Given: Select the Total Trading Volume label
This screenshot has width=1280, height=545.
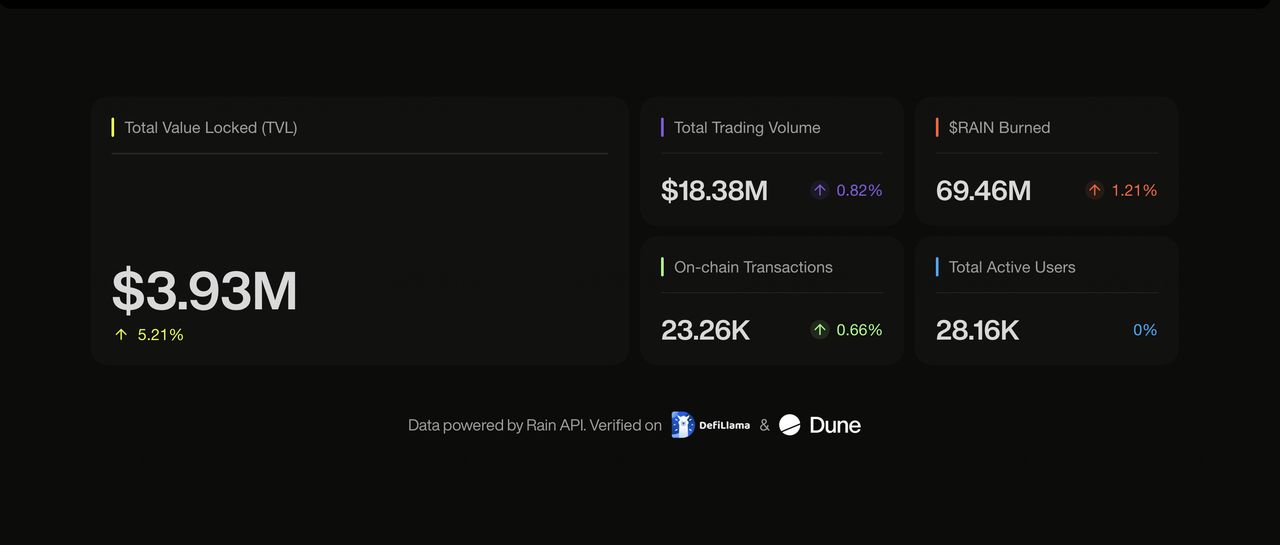Looking at the screenshot, I should point(747,128).
